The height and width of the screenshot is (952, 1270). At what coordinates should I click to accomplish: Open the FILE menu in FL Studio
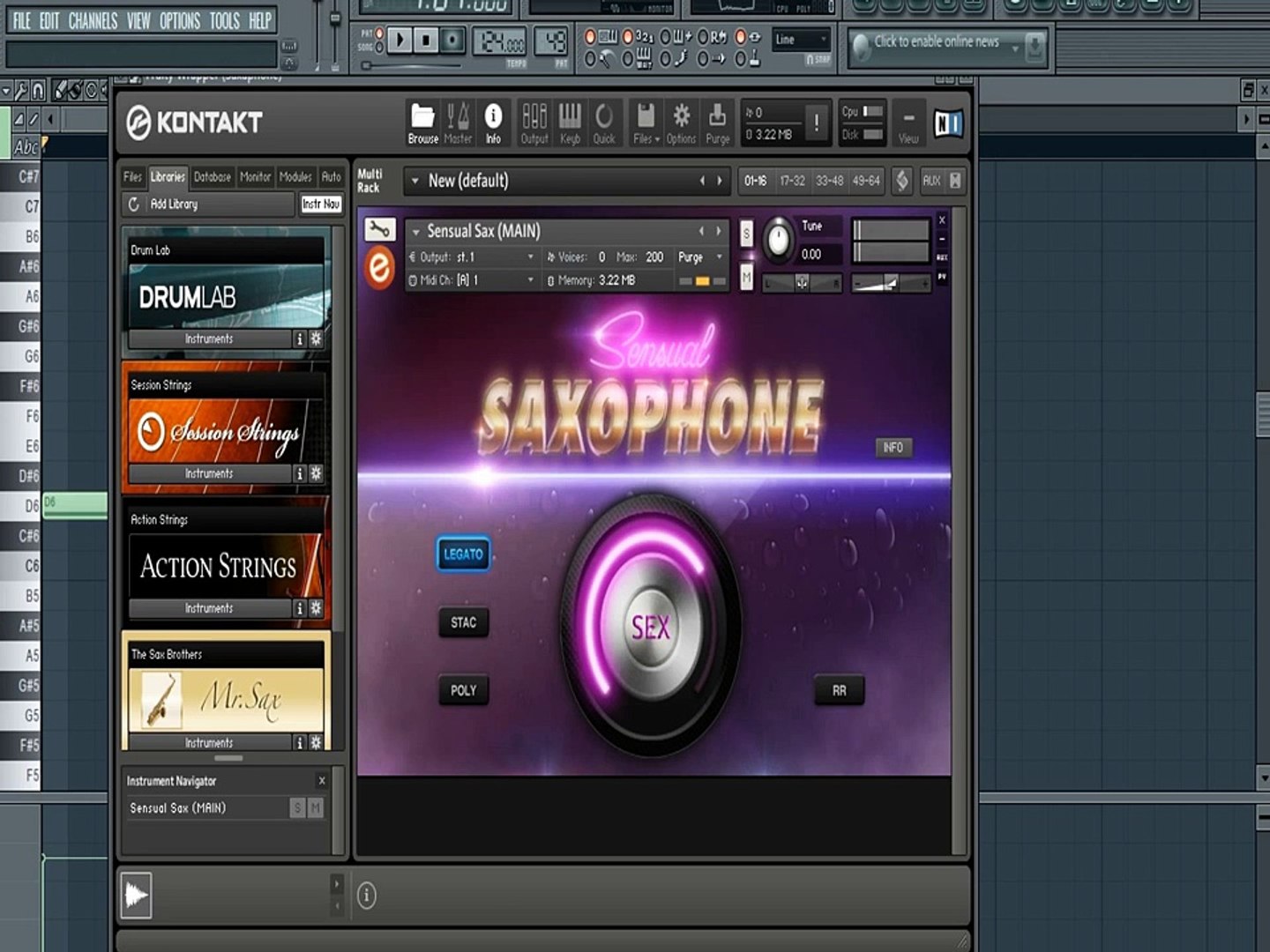click(x=22, y=20)
